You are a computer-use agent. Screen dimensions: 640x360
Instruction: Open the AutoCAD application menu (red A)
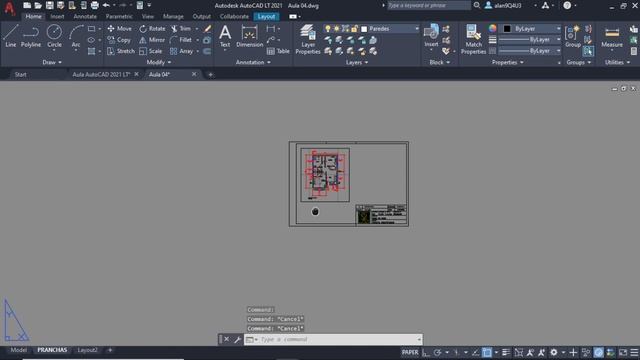9,8
